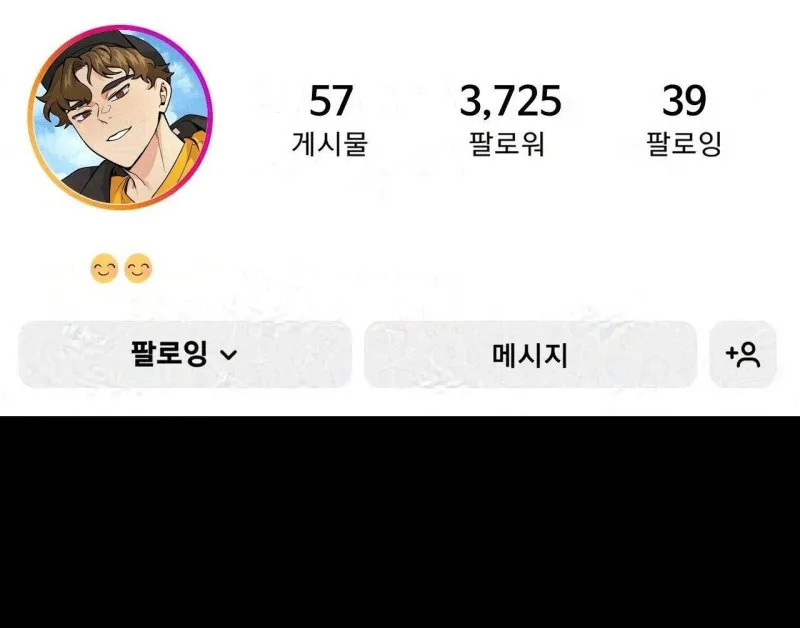
Task: Click the 팔로워 label
Action: [507, 144]
